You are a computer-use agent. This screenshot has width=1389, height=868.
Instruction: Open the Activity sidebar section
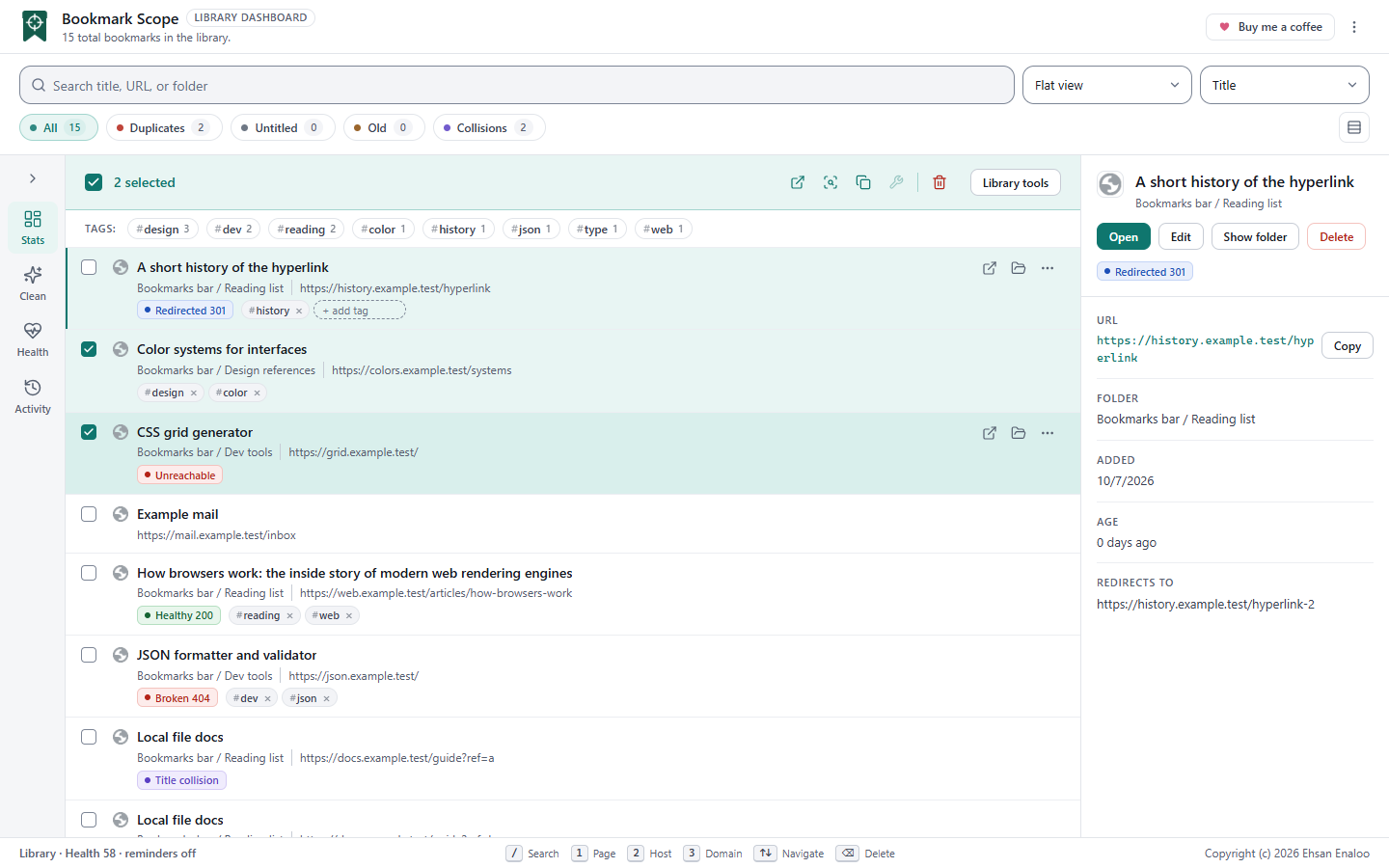[33, 396]
